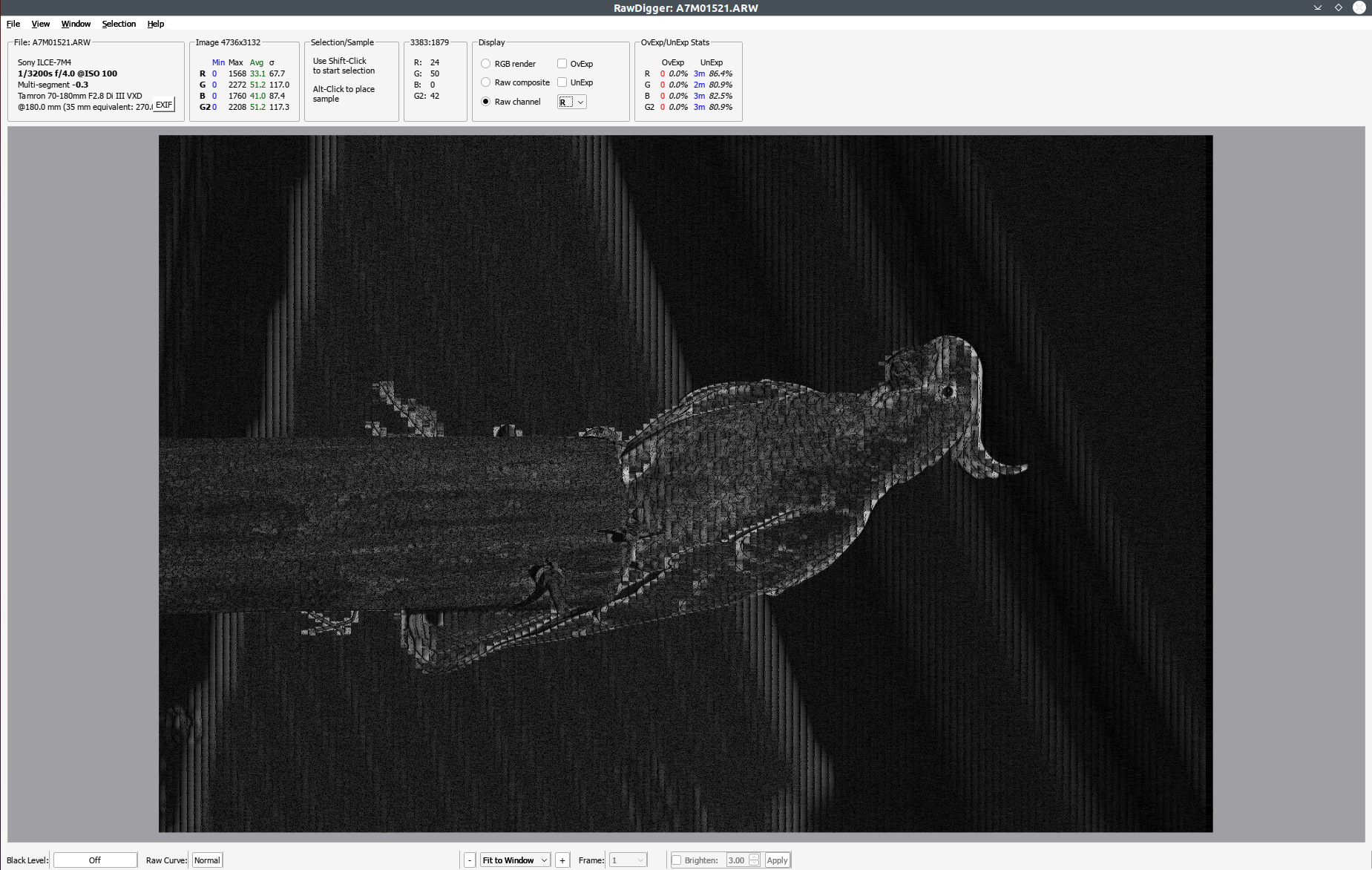Open the Selection menu

point(119,24)
